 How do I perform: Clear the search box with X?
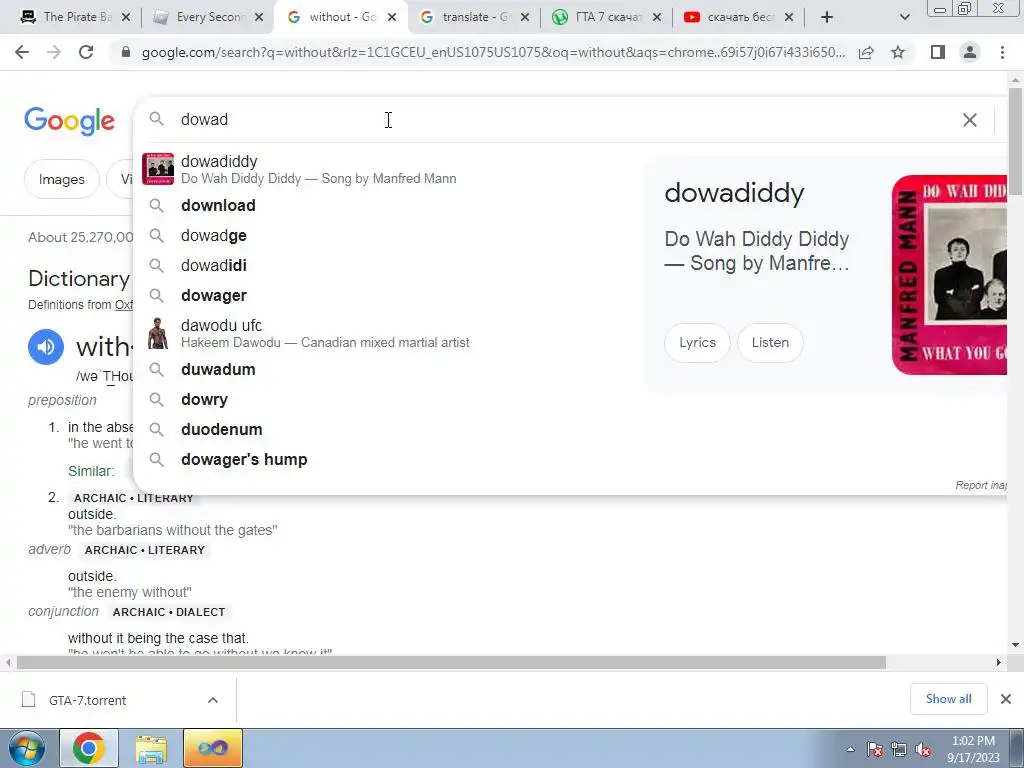[x=970, y=120]
